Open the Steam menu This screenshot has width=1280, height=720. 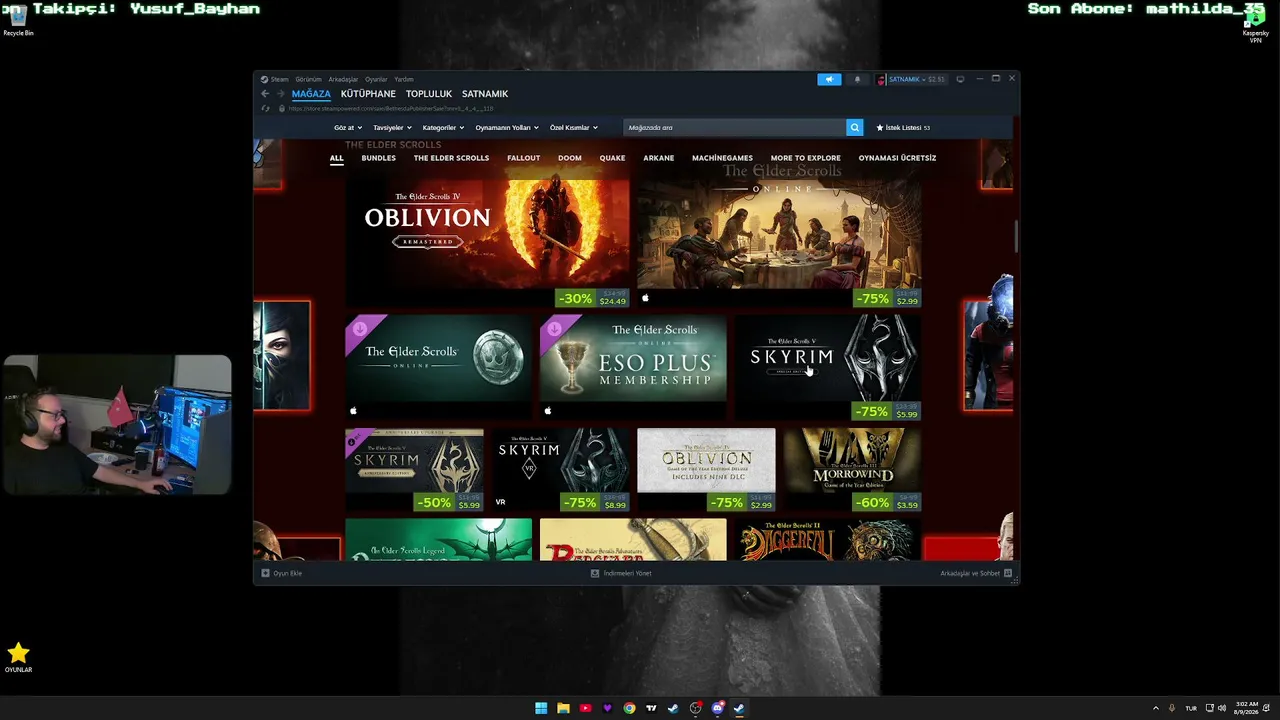pyautogui.click(x=280, y=79)
